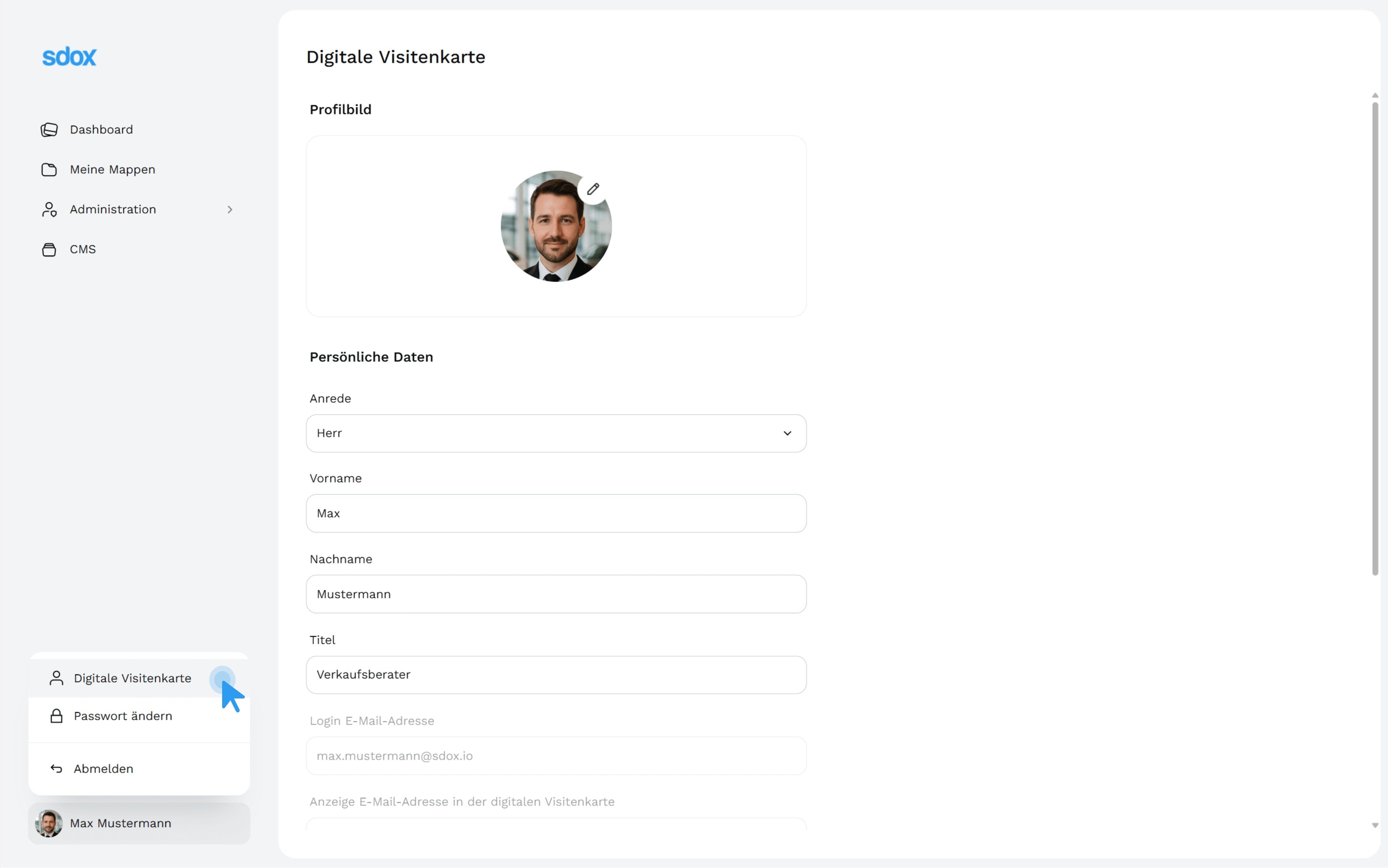1388x868 pixels.
Task: Click the lock icon beside Passwort ändern
Action: click(x=56, y=716)
